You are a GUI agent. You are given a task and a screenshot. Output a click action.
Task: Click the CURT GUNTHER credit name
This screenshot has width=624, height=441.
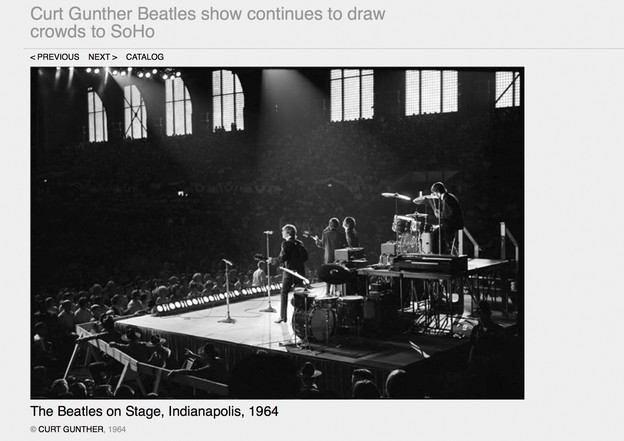pyautogui.click(x=71, y=429)
